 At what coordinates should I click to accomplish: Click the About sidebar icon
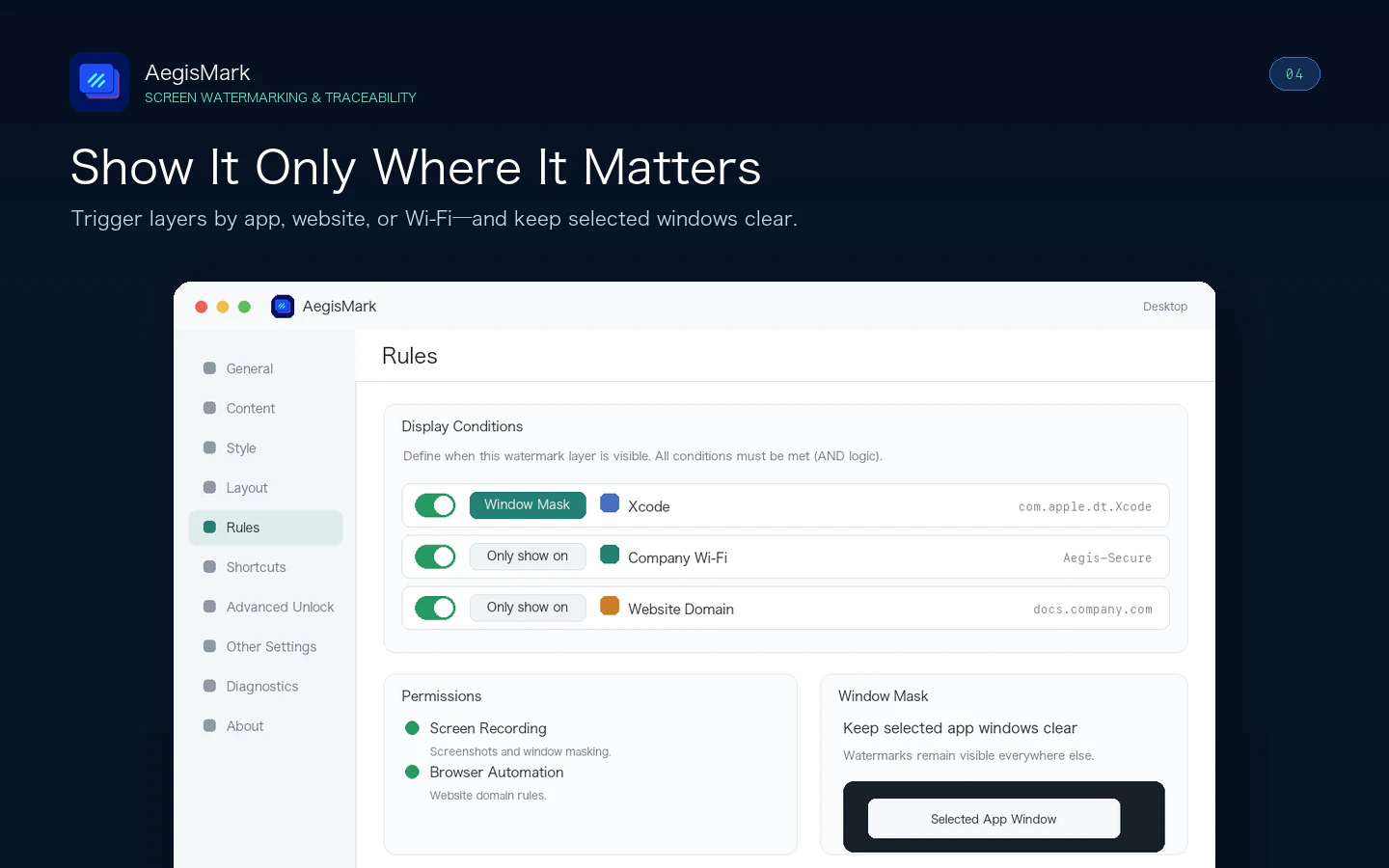[x=209, y=725]
